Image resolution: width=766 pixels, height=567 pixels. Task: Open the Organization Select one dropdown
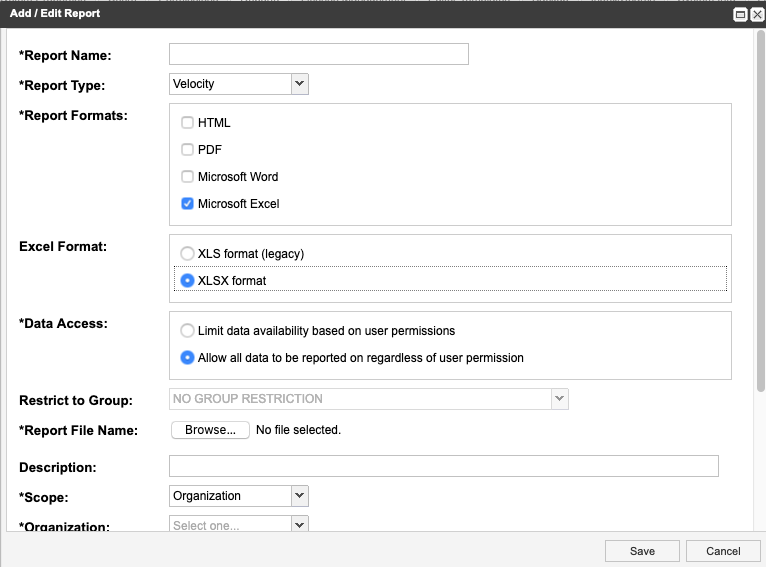pos(239,525)
